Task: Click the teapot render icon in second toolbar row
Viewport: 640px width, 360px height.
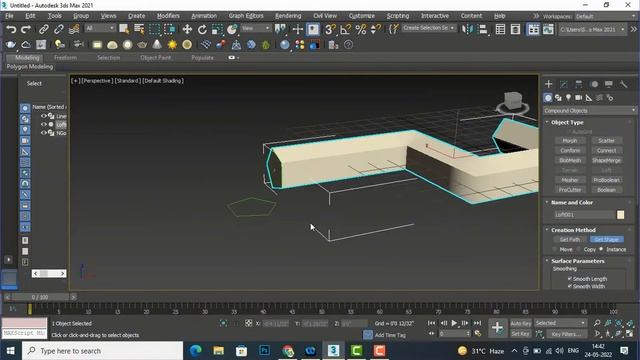Action: click(x=11, y=44)
